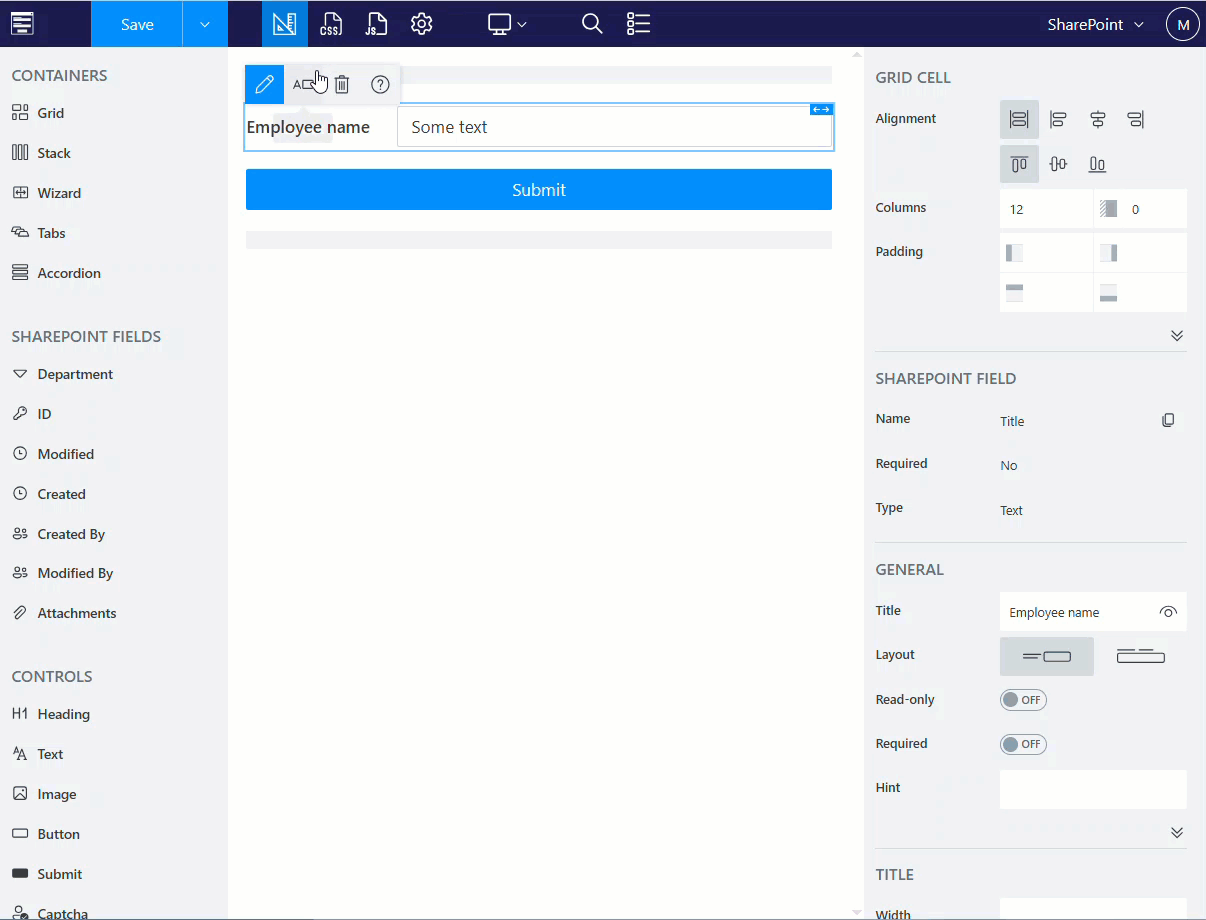1206x920 pixels.
Task: Open form settings gear icon
Action: click(x=422, y=24)
